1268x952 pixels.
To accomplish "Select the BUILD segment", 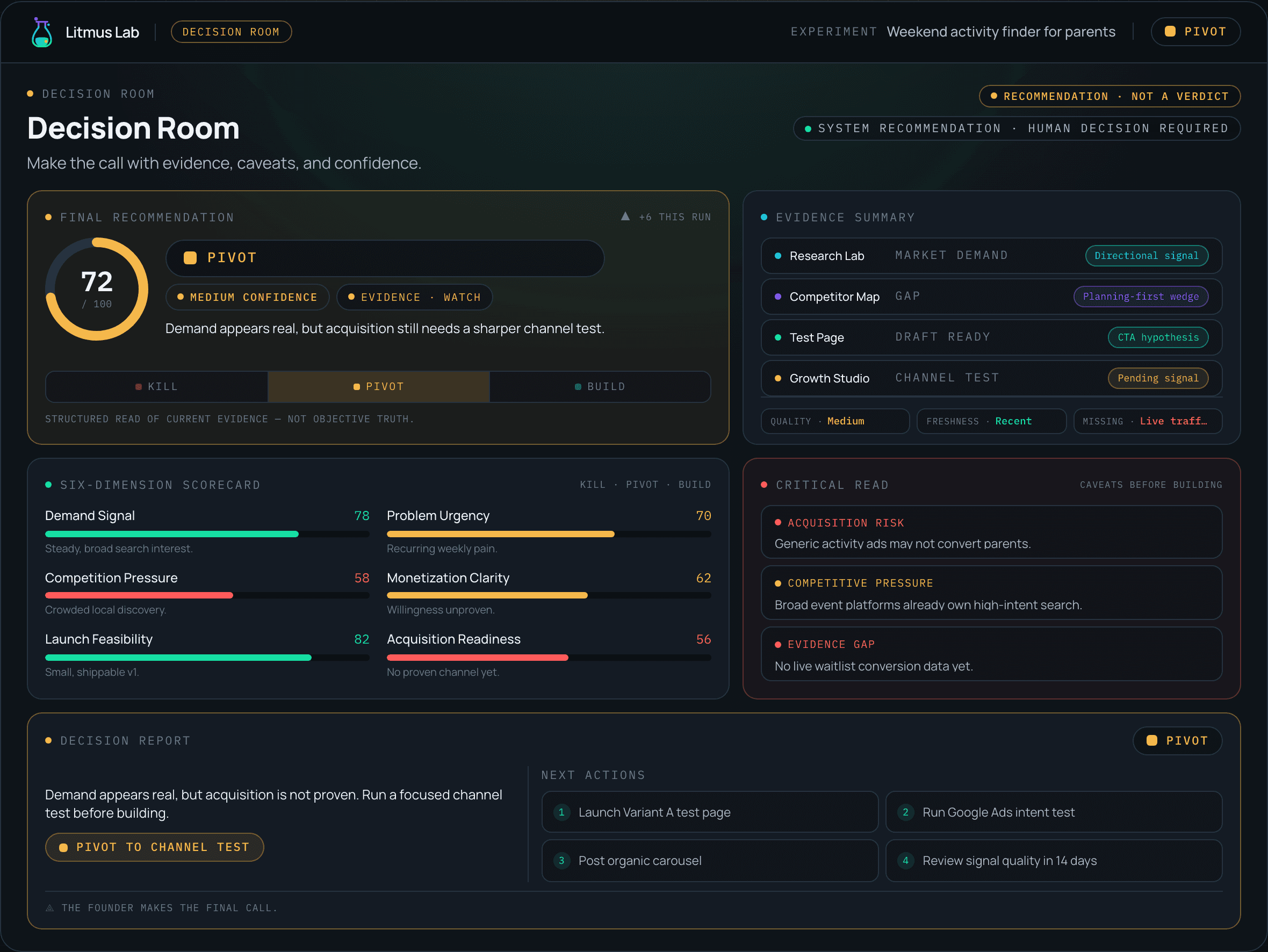I will tap(600, 387).
